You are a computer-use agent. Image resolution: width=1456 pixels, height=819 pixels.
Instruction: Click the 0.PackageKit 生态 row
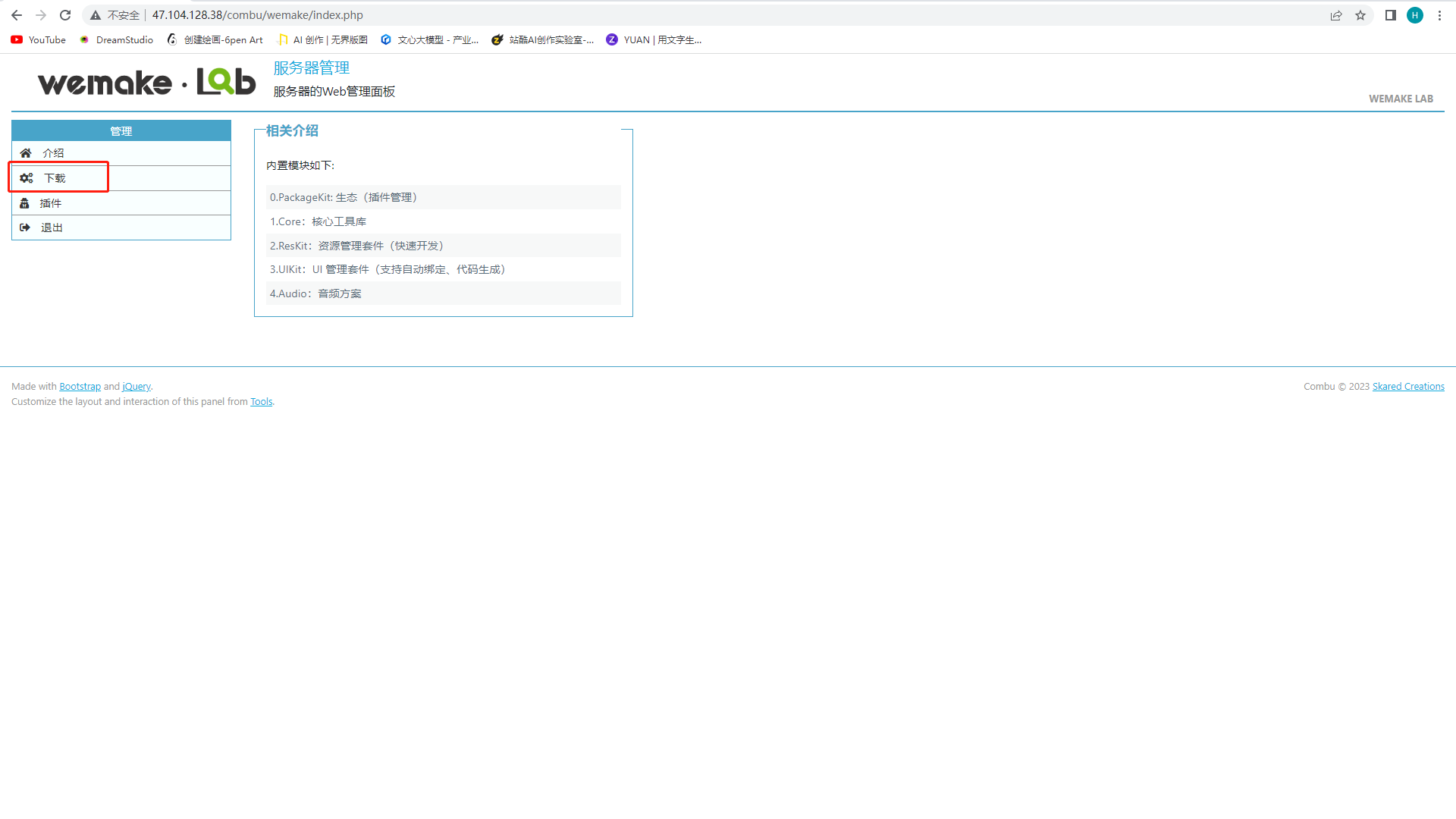pos(444,197)
